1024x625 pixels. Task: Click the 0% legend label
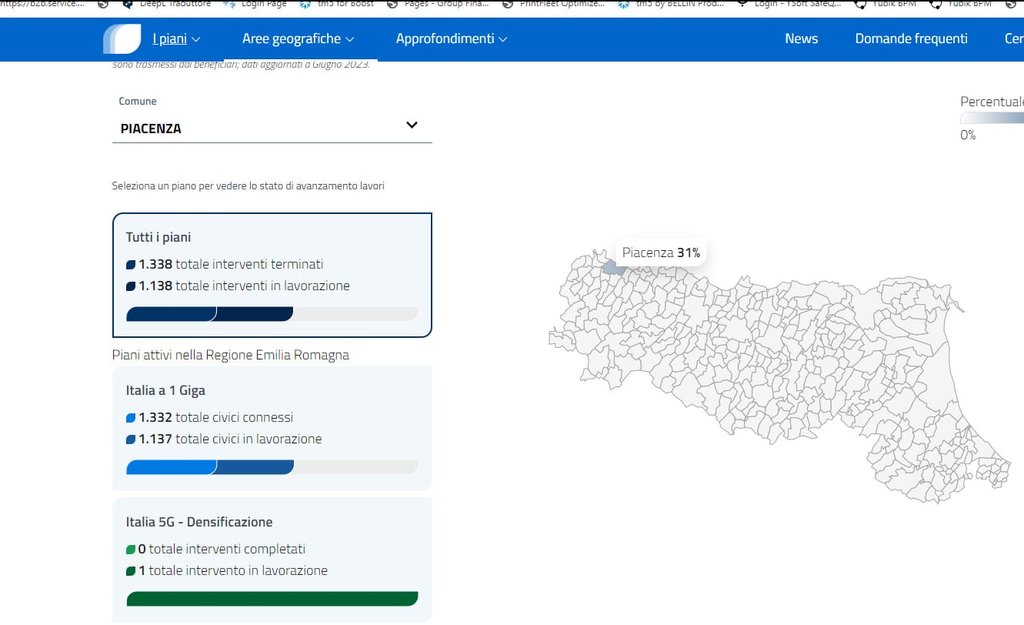click(968, 135)
